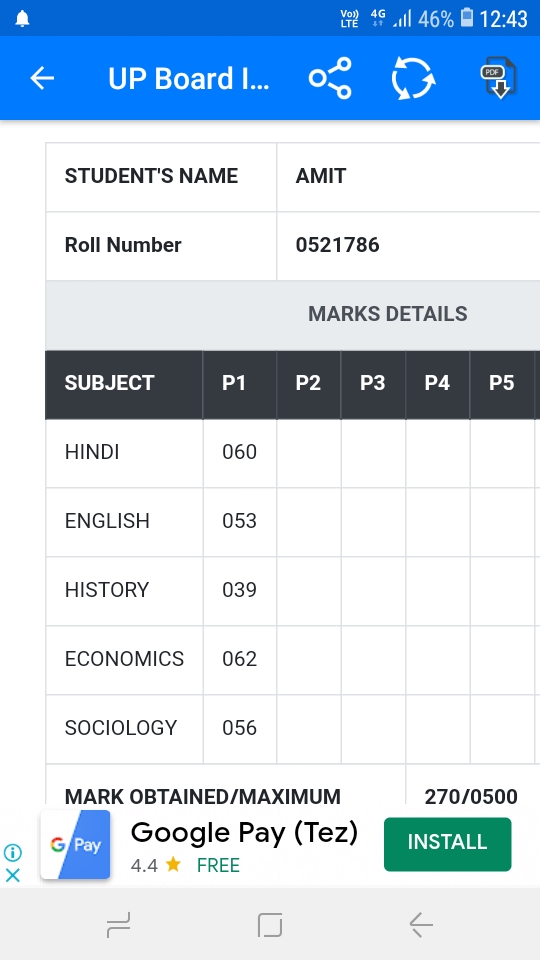This screenshot has width=540, height=960.
Task: Tap the notification bell in status bar
Action: 23,19
